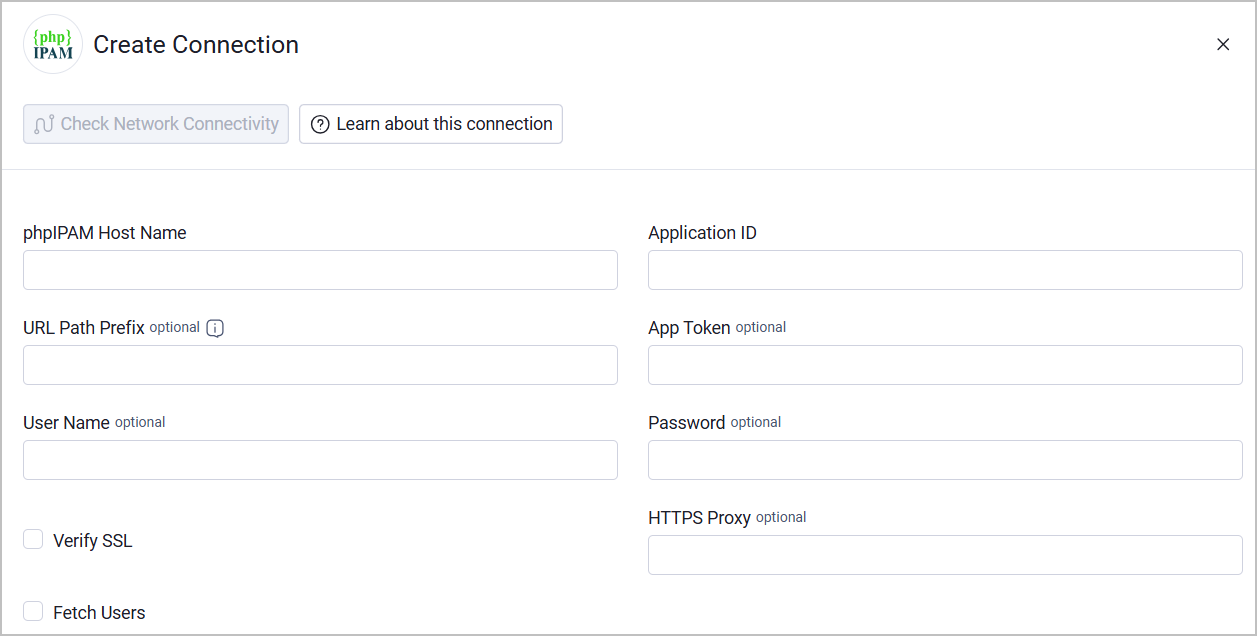Click the Verify SSL label
The width and height of the screenshot is (1257, 636).
tap(93, 541)
